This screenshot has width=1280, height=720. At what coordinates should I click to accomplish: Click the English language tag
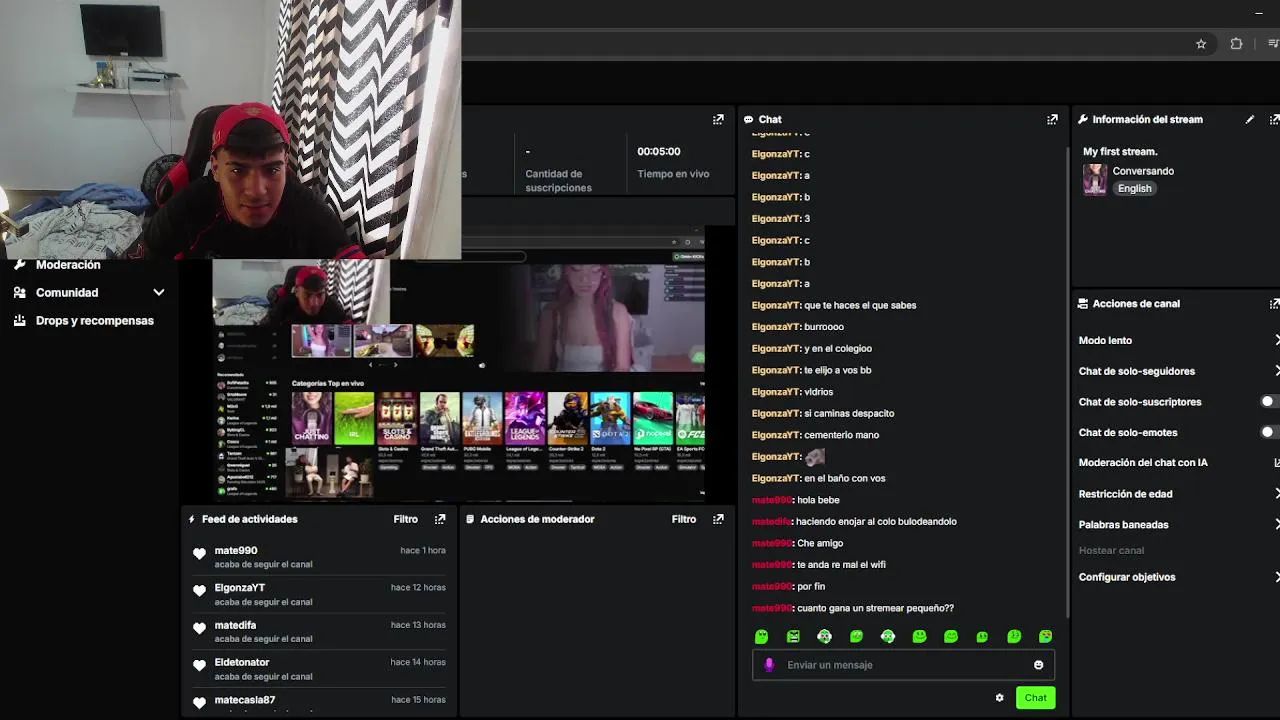pyautogui.click(x=1134, y=188)
